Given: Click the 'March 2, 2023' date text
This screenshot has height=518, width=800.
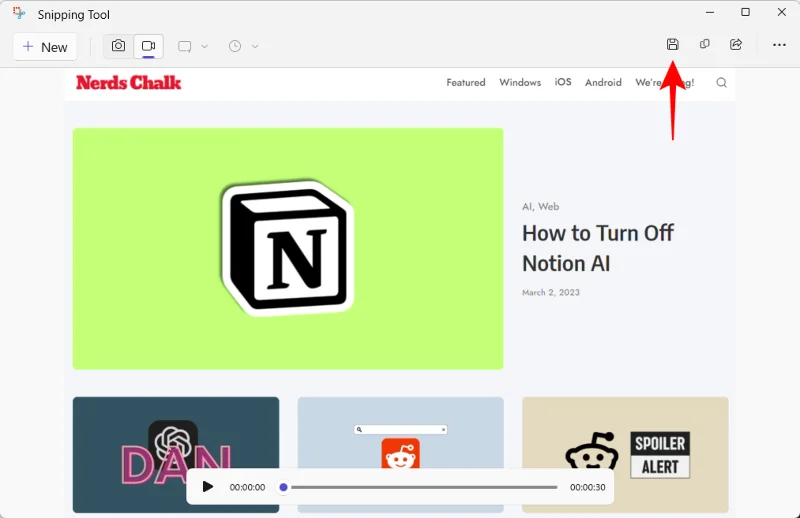Looking at the screenshot, I should (551, 292).
